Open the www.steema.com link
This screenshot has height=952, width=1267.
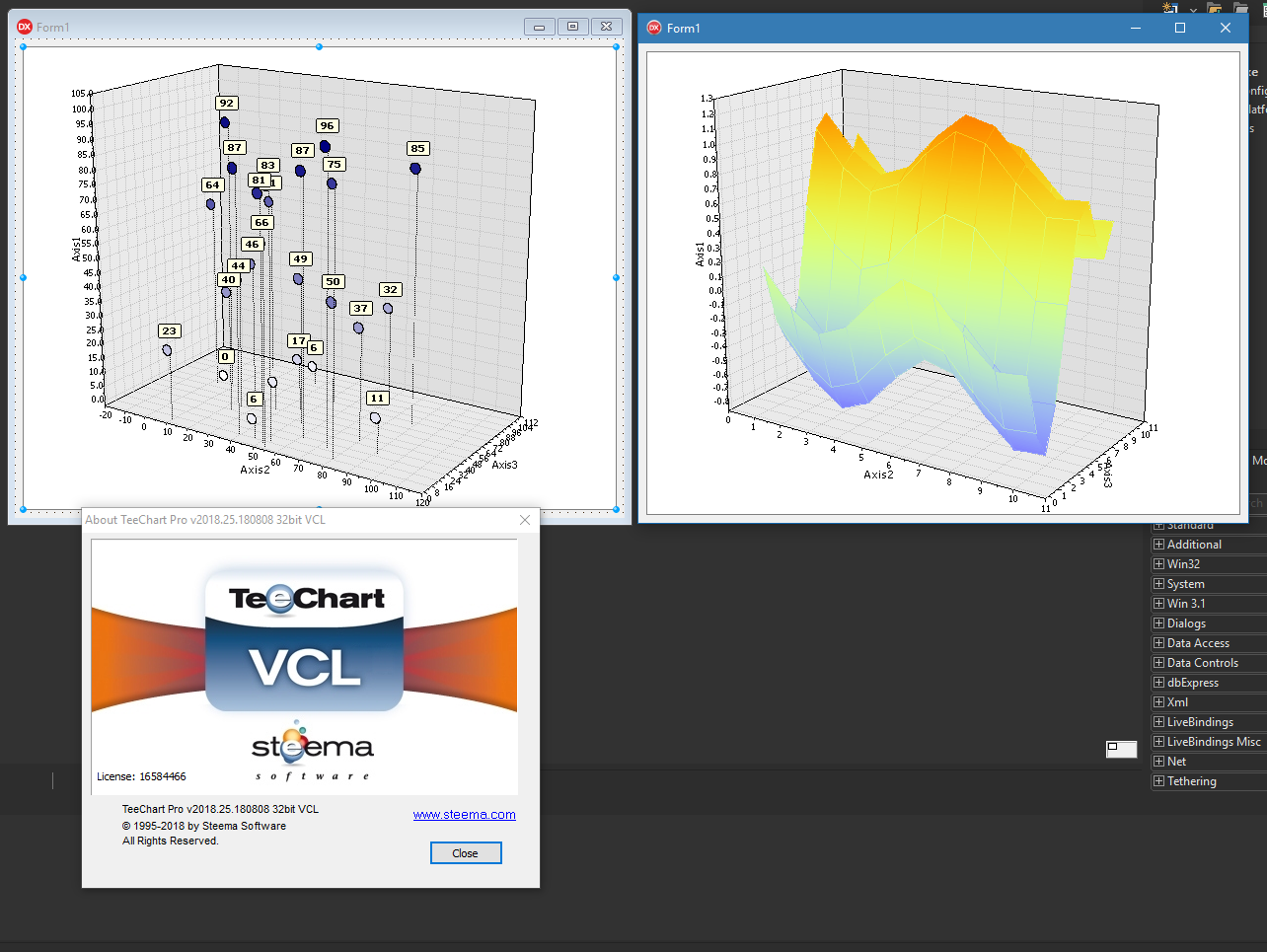(x=464, y=815)
